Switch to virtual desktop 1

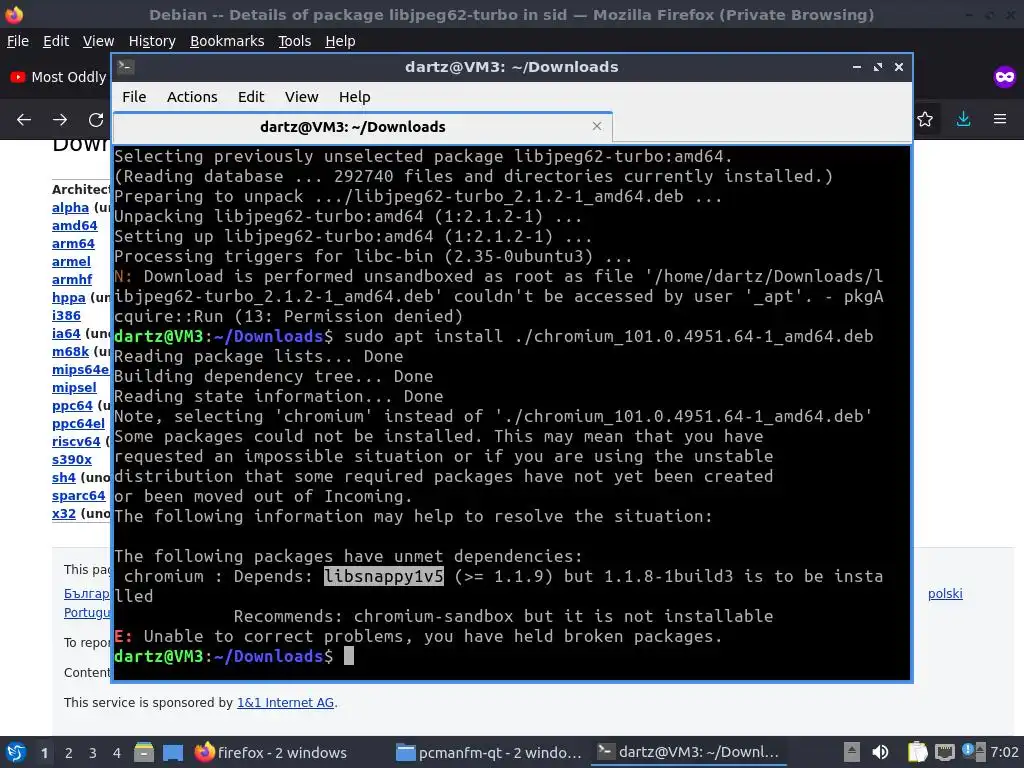[x=44, y=753]
